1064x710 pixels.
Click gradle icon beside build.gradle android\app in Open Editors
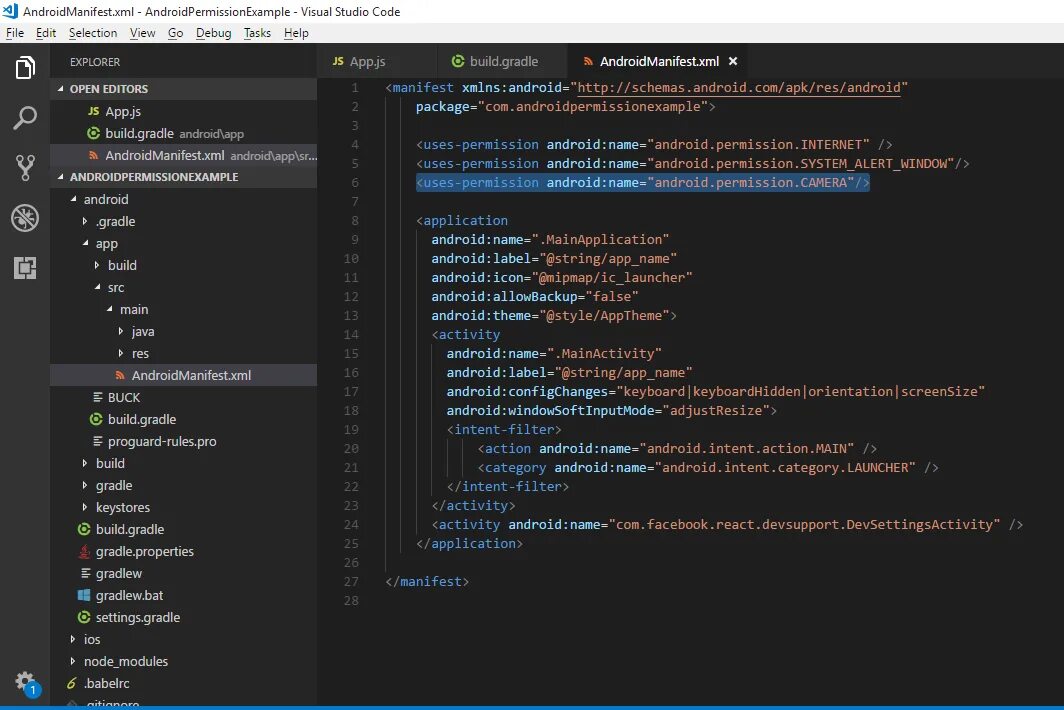[x=94, y=133]
